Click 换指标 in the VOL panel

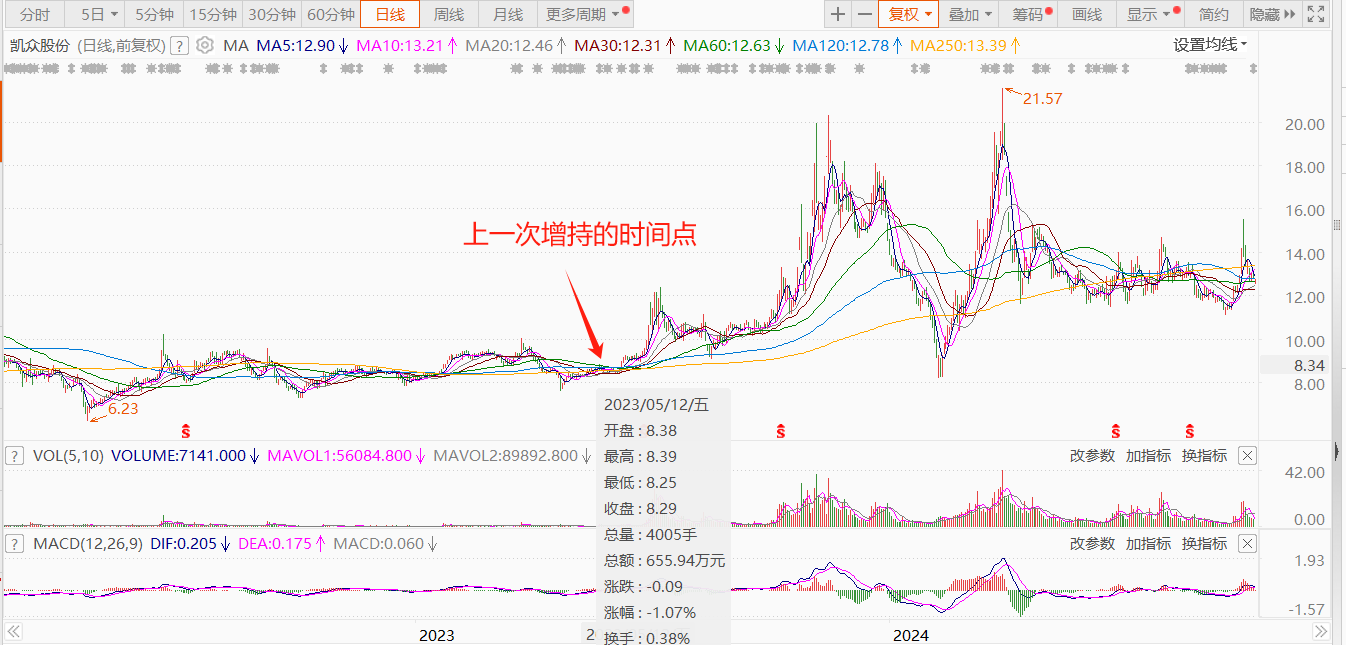click(x=1204, y=455)
